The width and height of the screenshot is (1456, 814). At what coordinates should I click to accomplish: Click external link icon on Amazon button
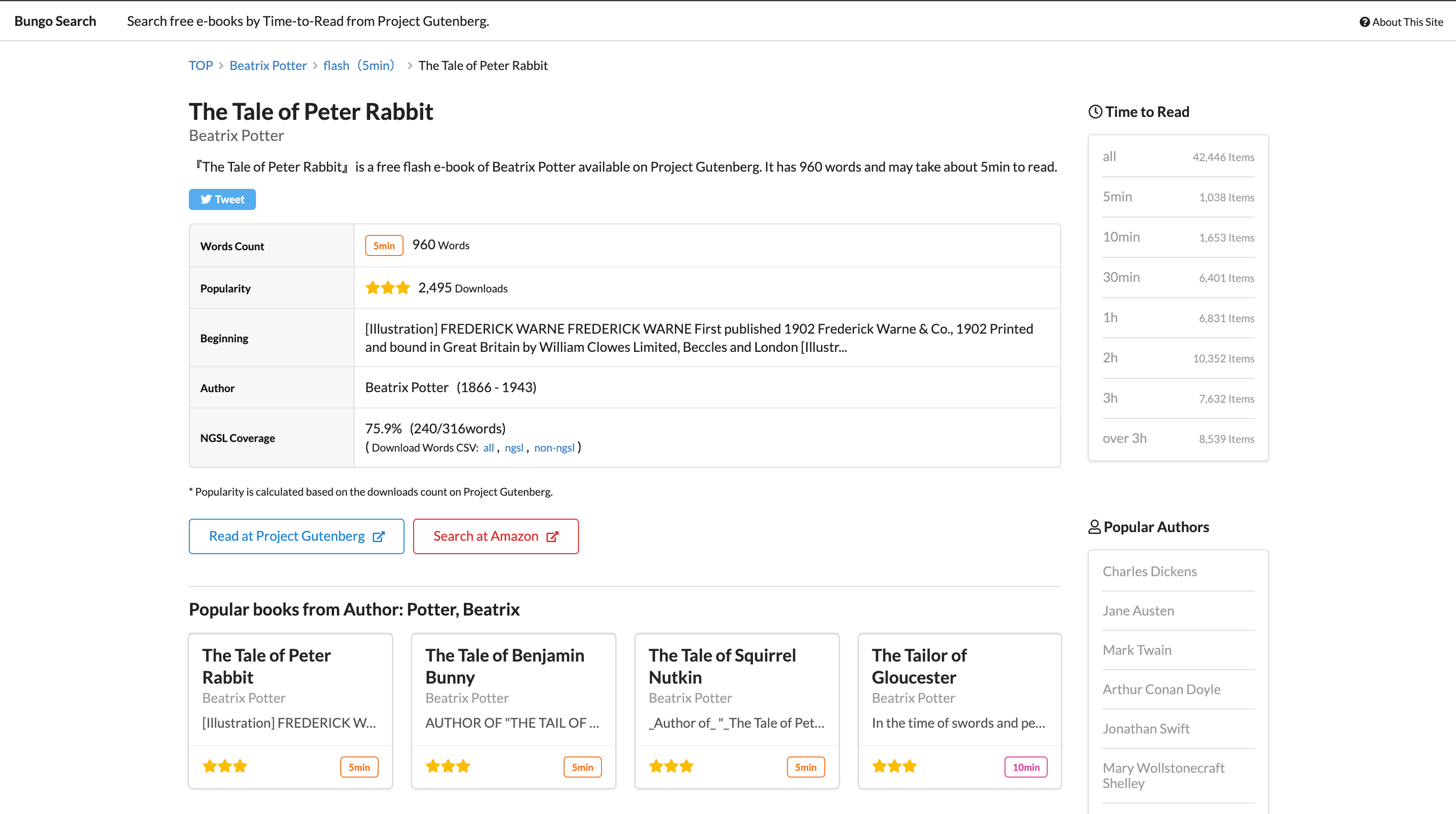pyautogui.click(x=552, y=536)
